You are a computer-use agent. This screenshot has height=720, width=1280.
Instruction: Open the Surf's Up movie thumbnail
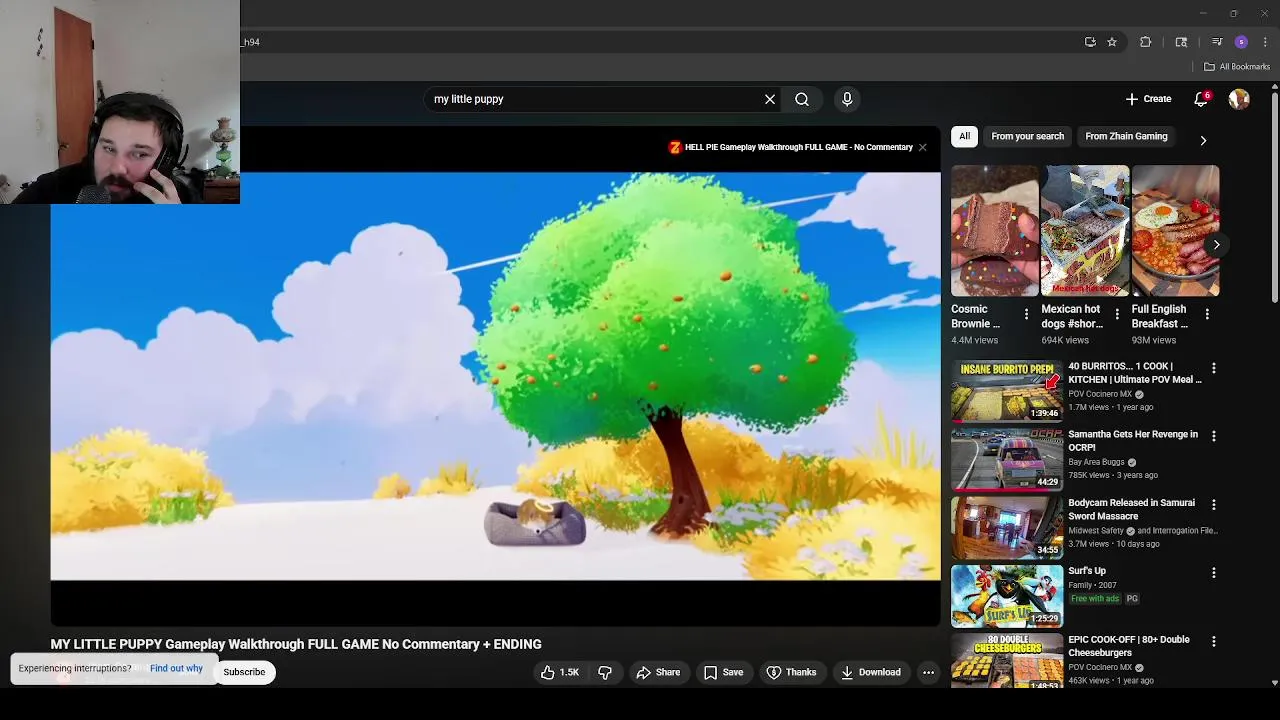tap(1007, 595)
